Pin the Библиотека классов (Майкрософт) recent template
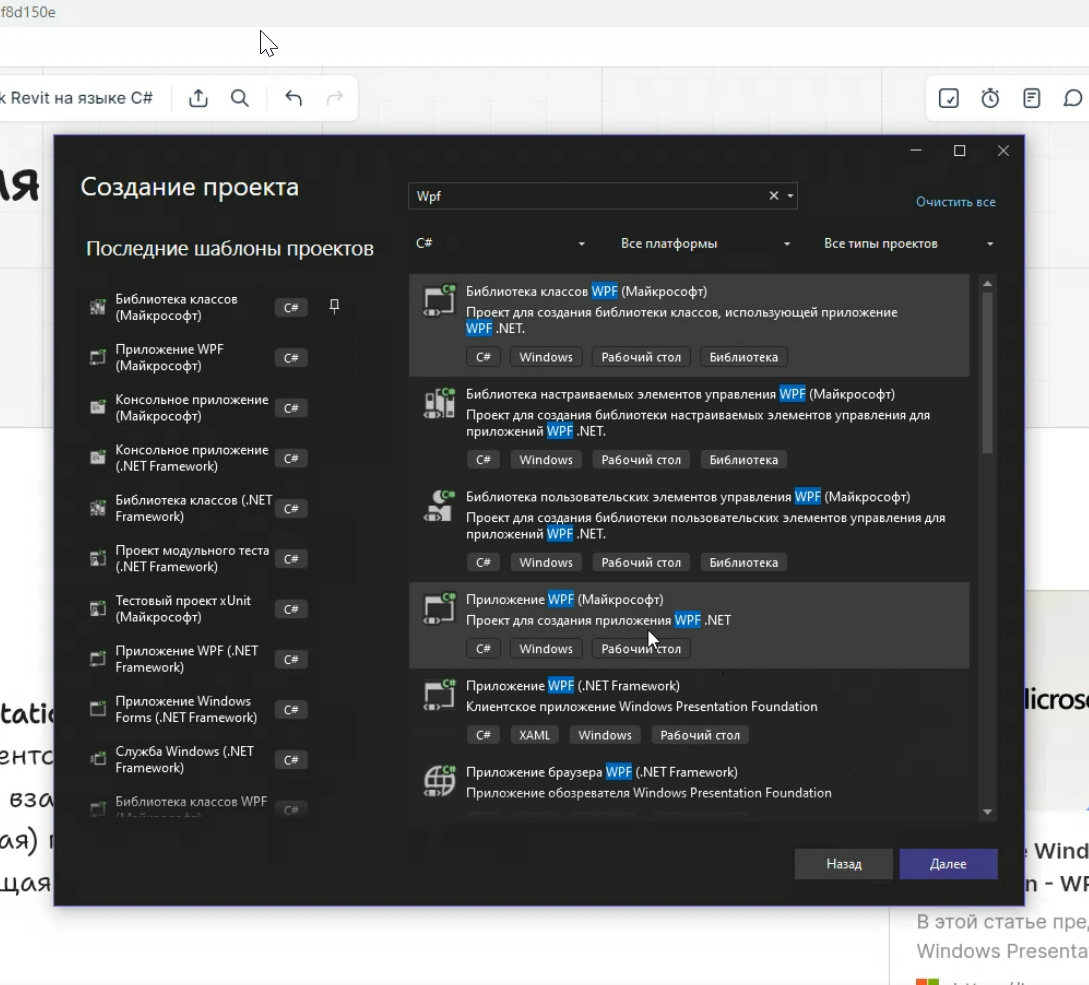The height and width of the screenshot is (985, 1089). point(334,306)
